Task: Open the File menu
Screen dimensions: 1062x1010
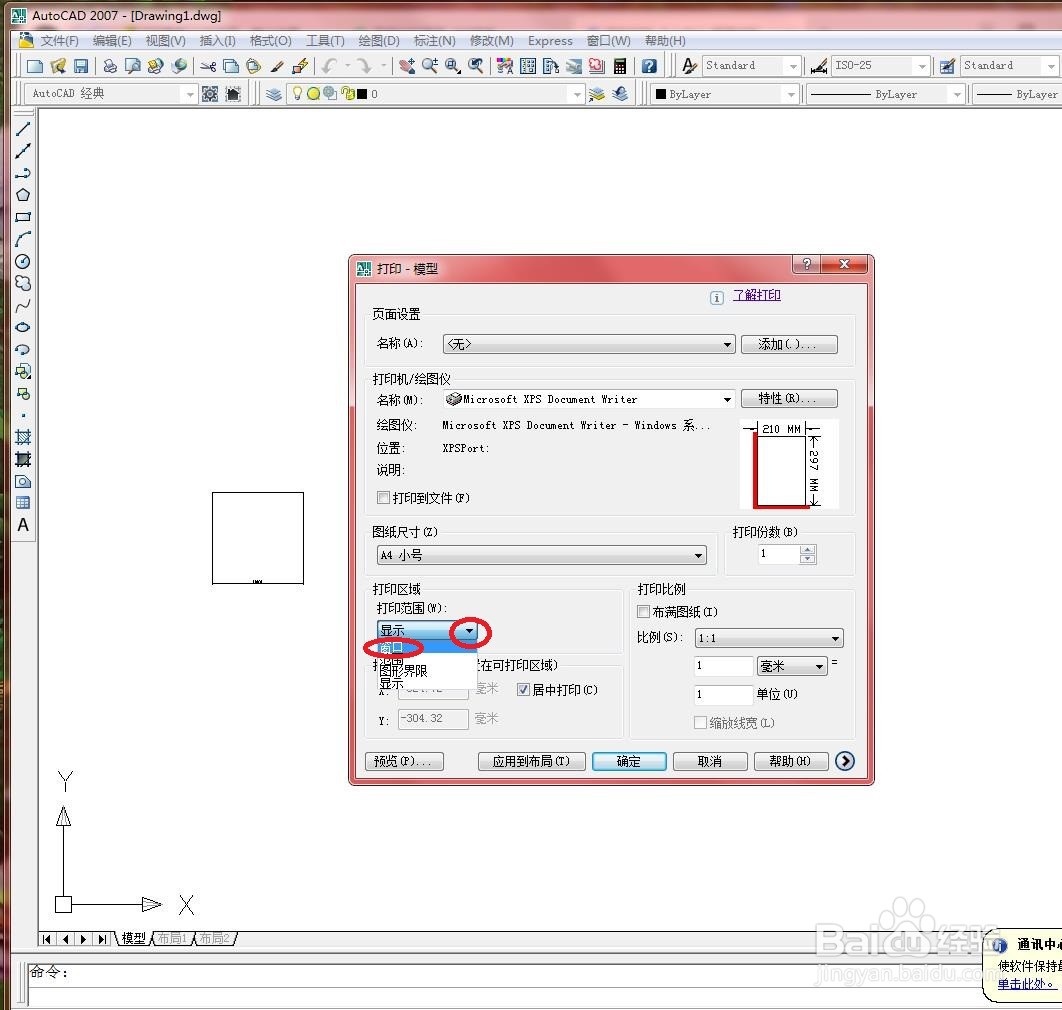Action: (59, 41)
